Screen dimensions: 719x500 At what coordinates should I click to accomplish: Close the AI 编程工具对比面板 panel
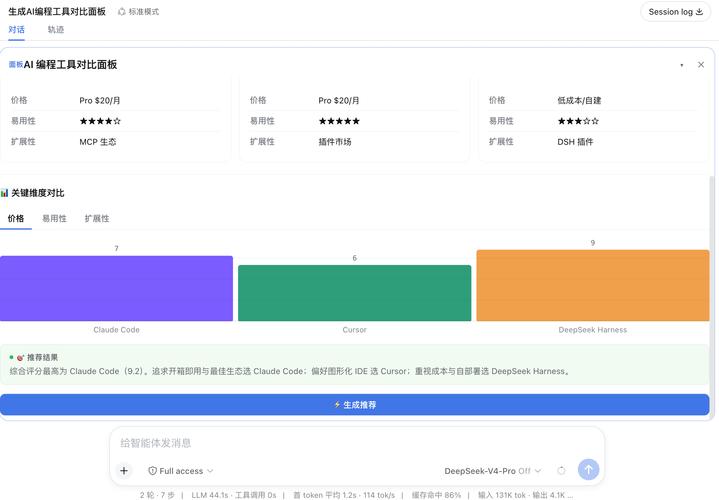coord(701,65)
